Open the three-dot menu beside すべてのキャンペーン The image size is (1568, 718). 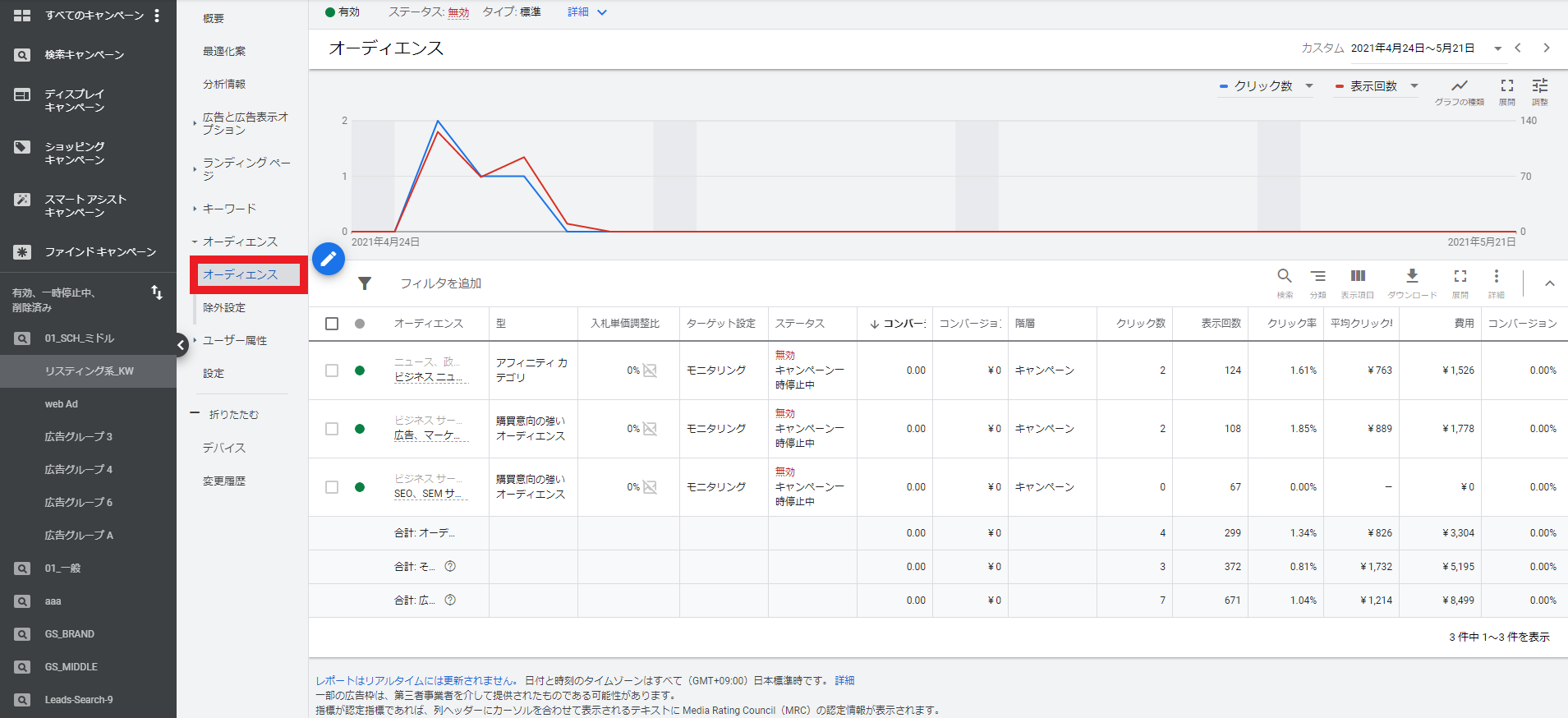157,16
